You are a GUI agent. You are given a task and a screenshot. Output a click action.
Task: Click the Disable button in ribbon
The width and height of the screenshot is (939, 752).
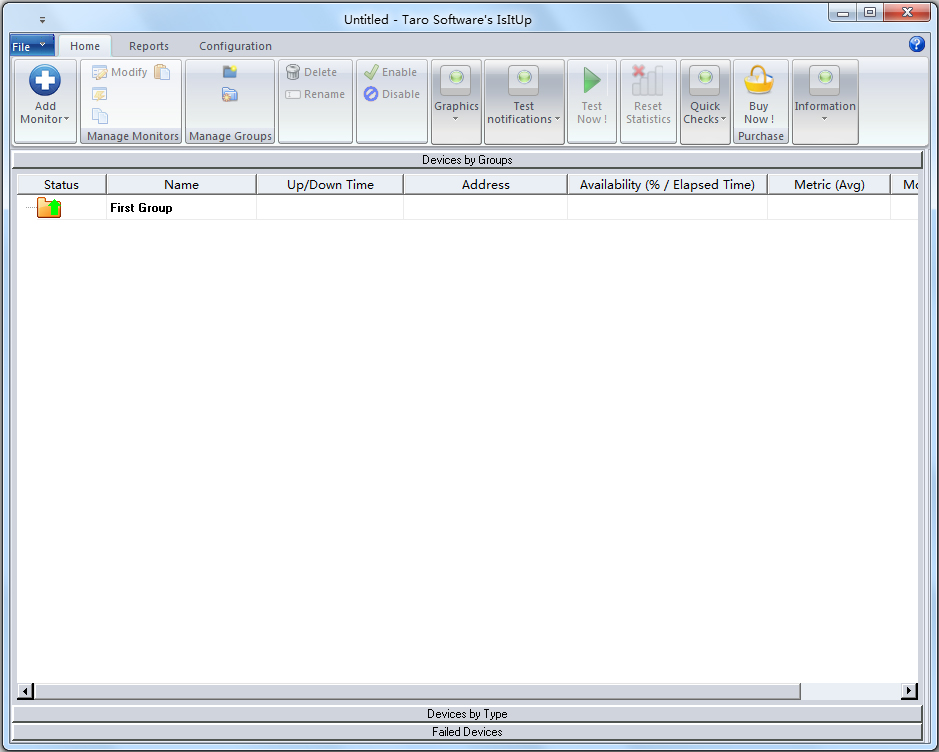(x=391, y=95)
